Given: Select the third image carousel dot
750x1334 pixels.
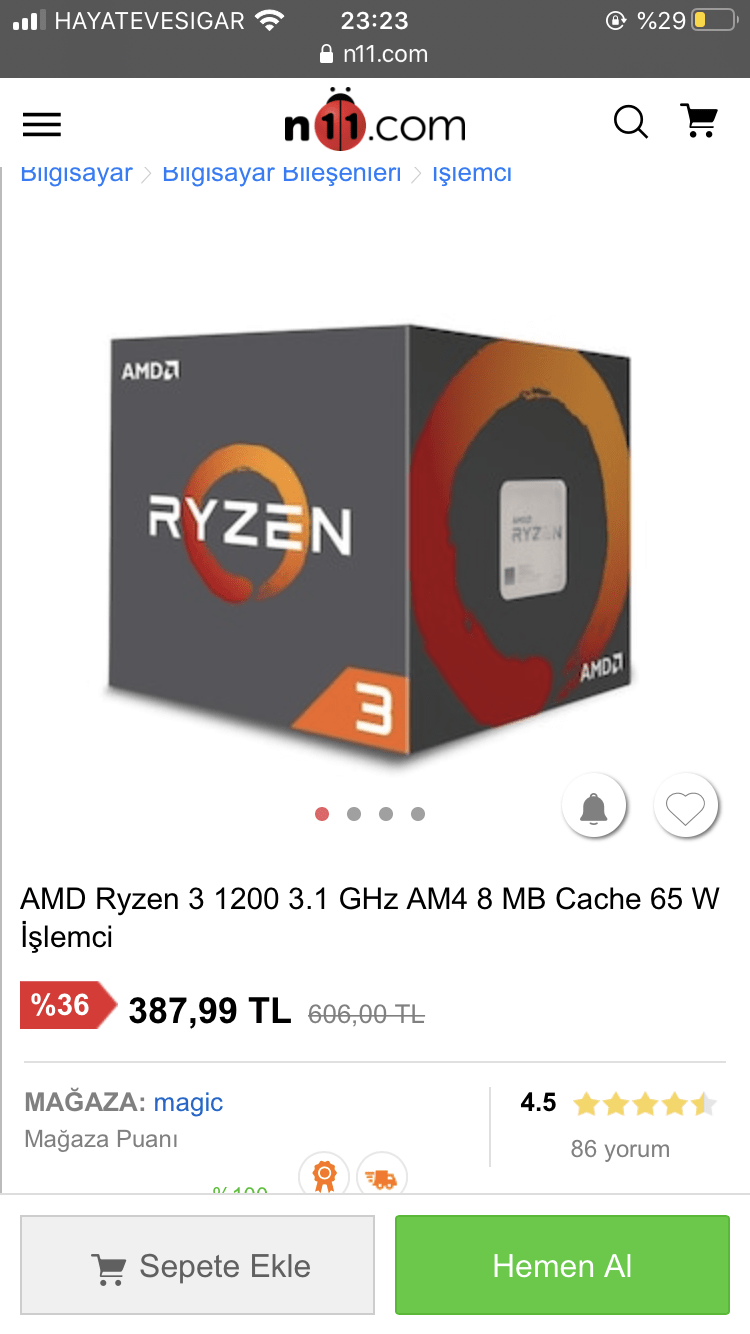Looking at the screenshot, I should click(386, 814).
